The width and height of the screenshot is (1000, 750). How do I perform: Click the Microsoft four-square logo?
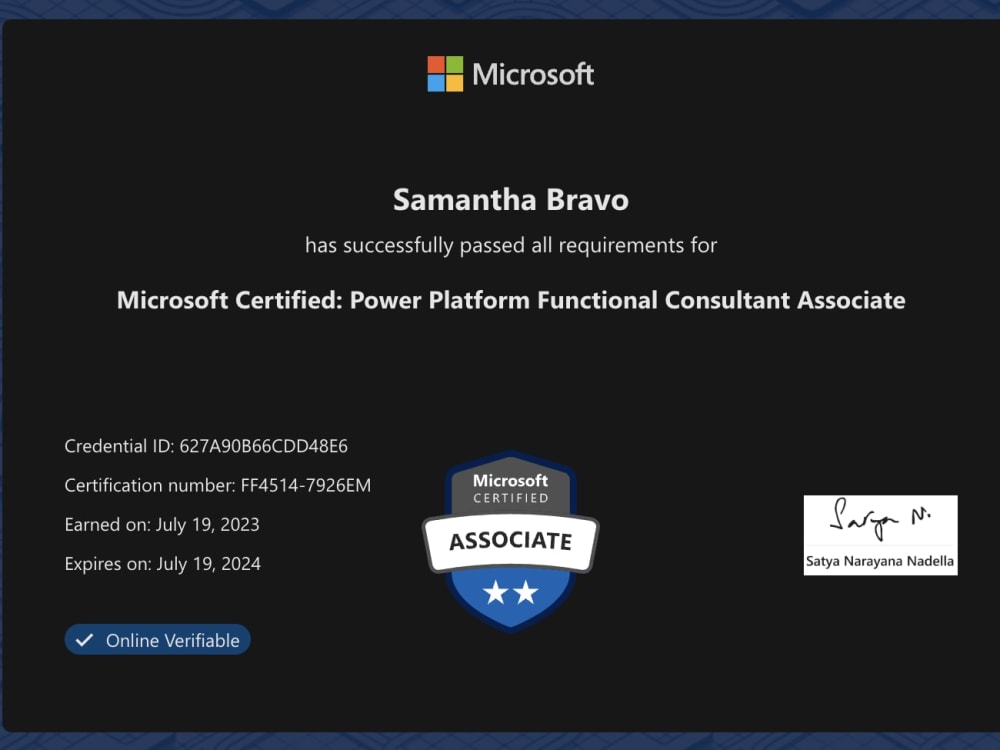(x=445, y=74)
